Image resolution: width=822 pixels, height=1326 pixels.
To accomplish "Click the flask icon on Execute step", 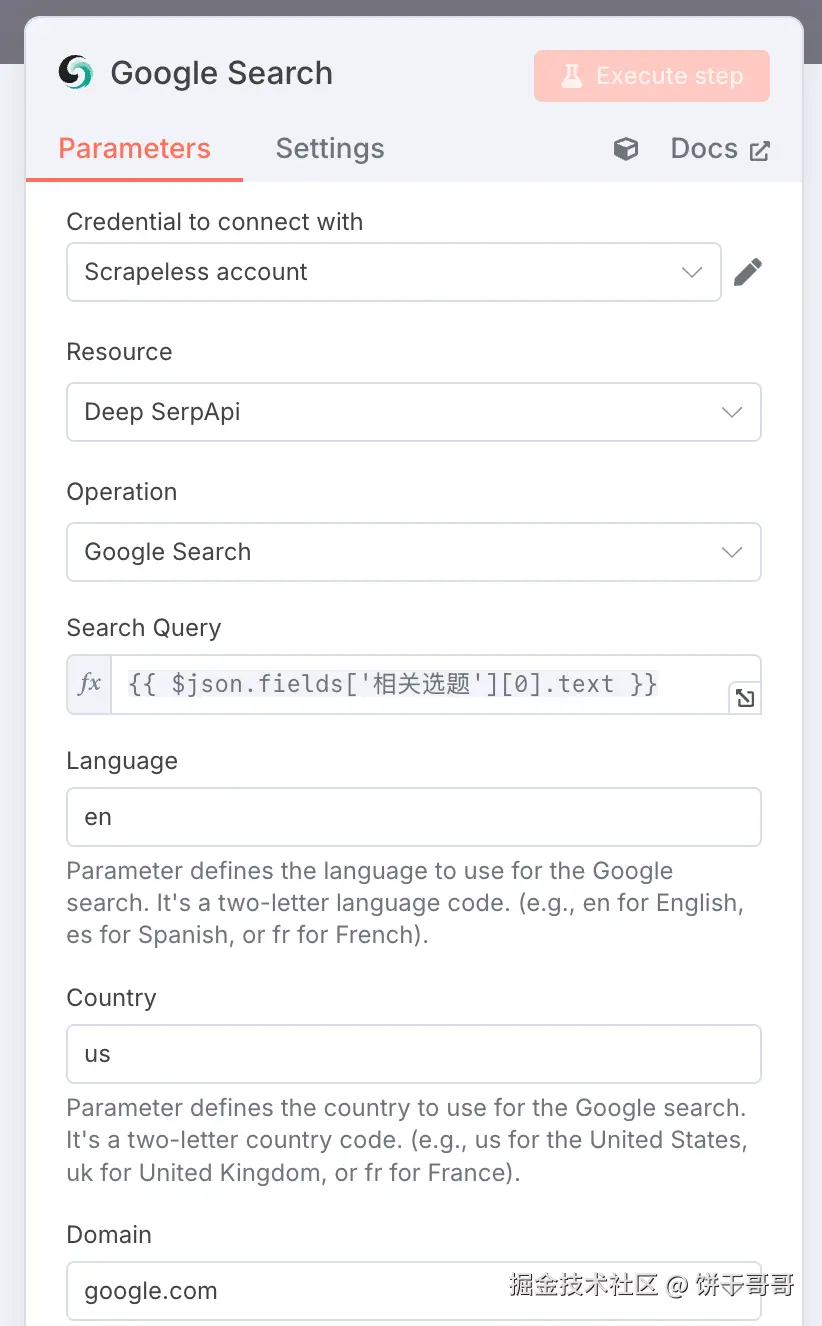I will coord(572,76).
